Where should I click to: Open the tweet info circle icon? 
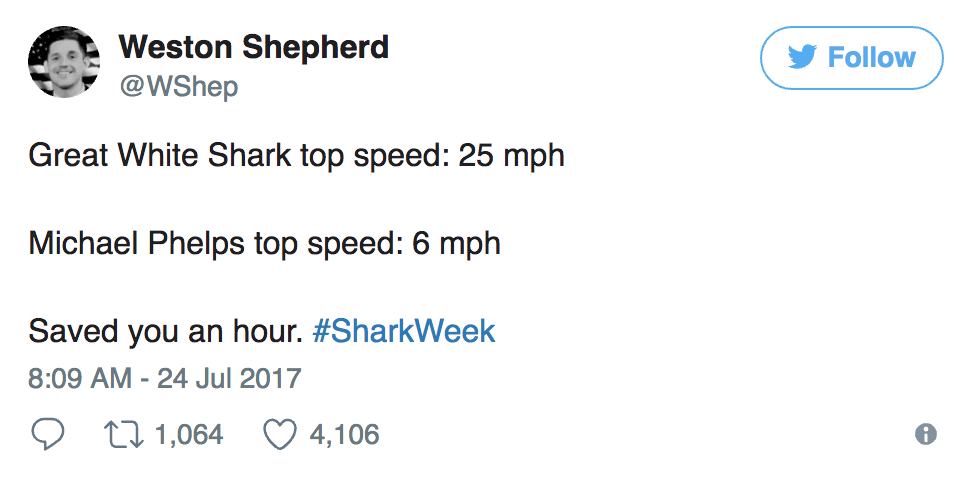point(926,434)
